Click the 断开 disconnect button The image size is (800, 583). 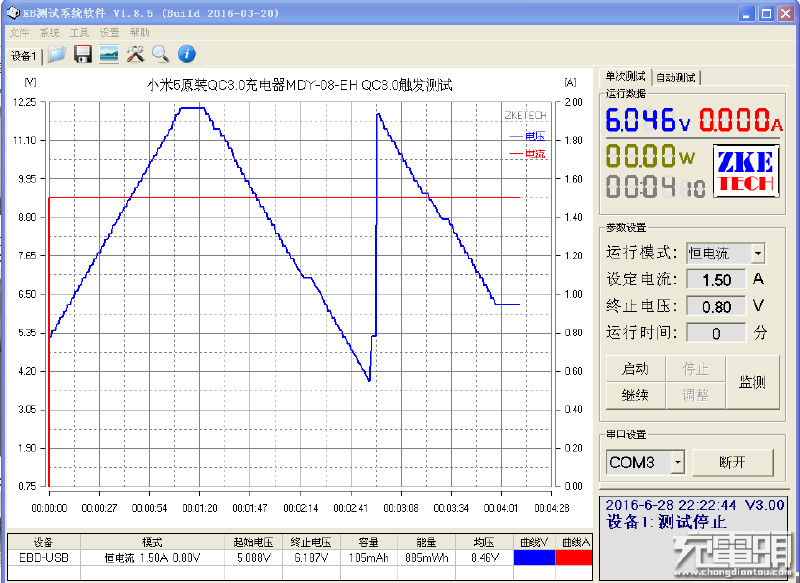point(733,462)
